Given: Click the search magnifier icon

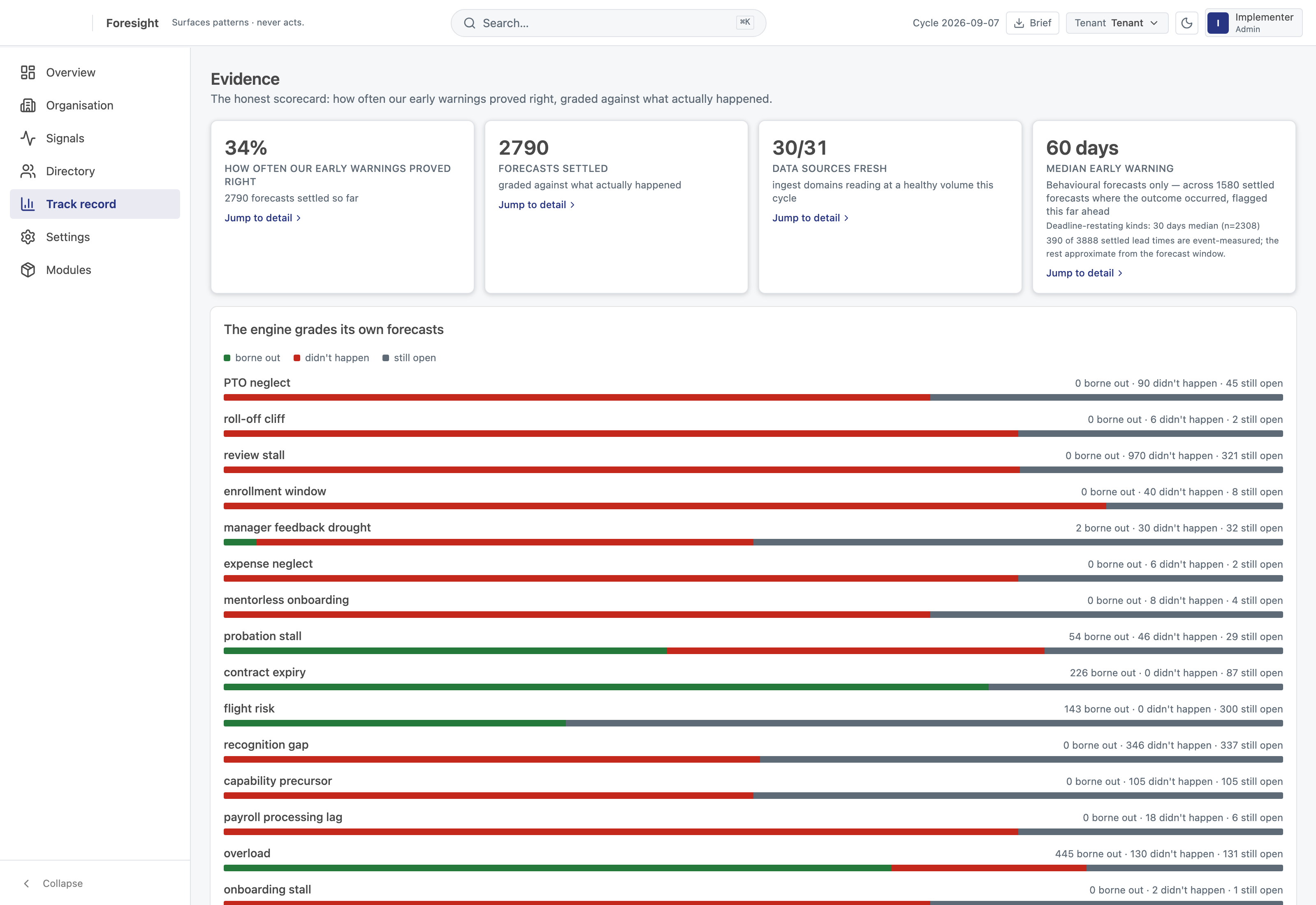Looking at the screenshot, I should 469,23.
